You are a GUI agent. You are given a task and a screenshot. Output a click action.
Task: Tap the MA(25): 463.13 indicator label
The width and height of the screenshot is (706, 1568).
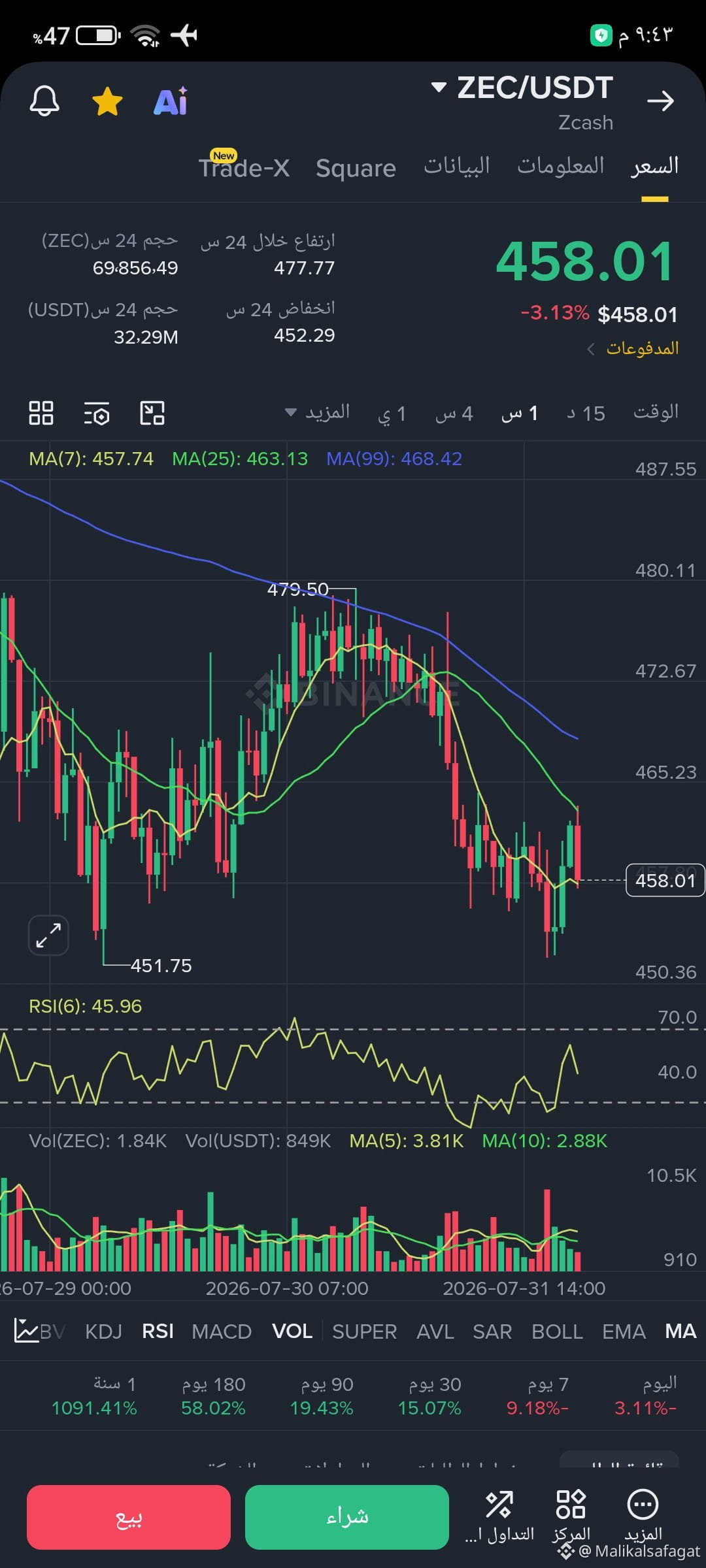240,459
